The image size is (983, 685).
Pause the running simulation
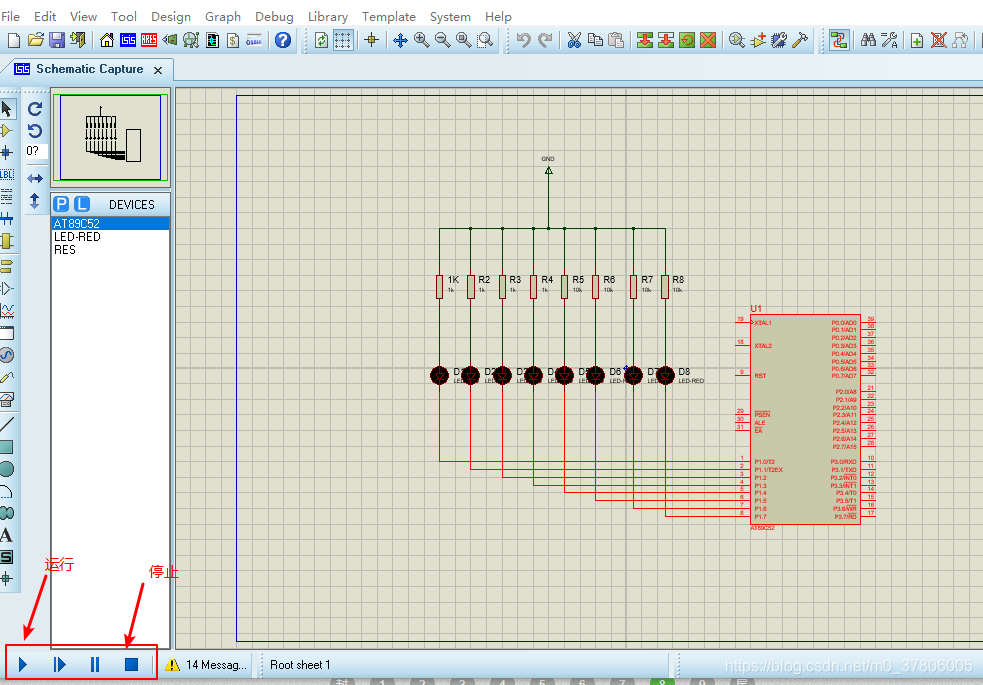tap(95, 664)
